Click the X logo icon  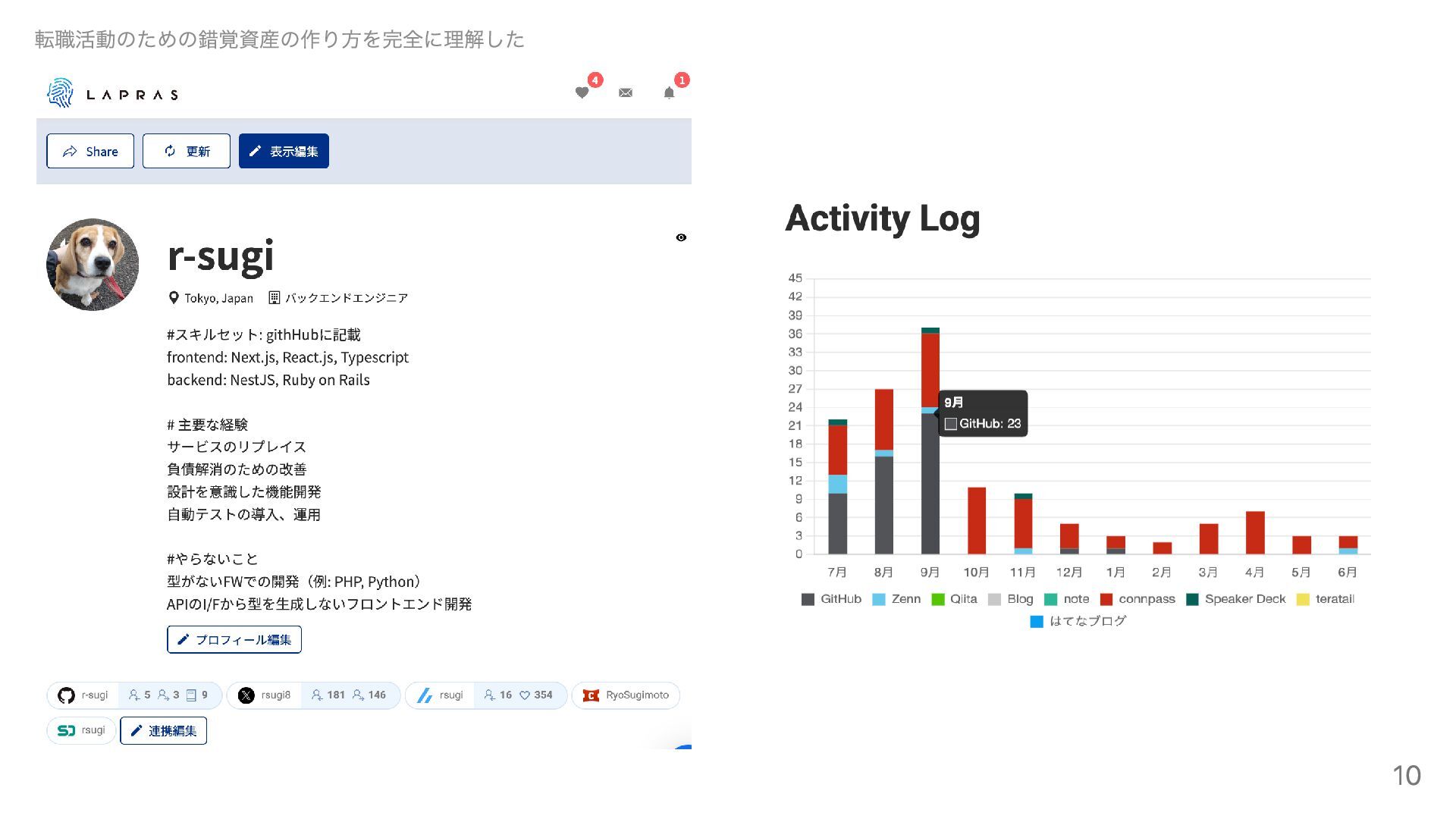[246, 695]
